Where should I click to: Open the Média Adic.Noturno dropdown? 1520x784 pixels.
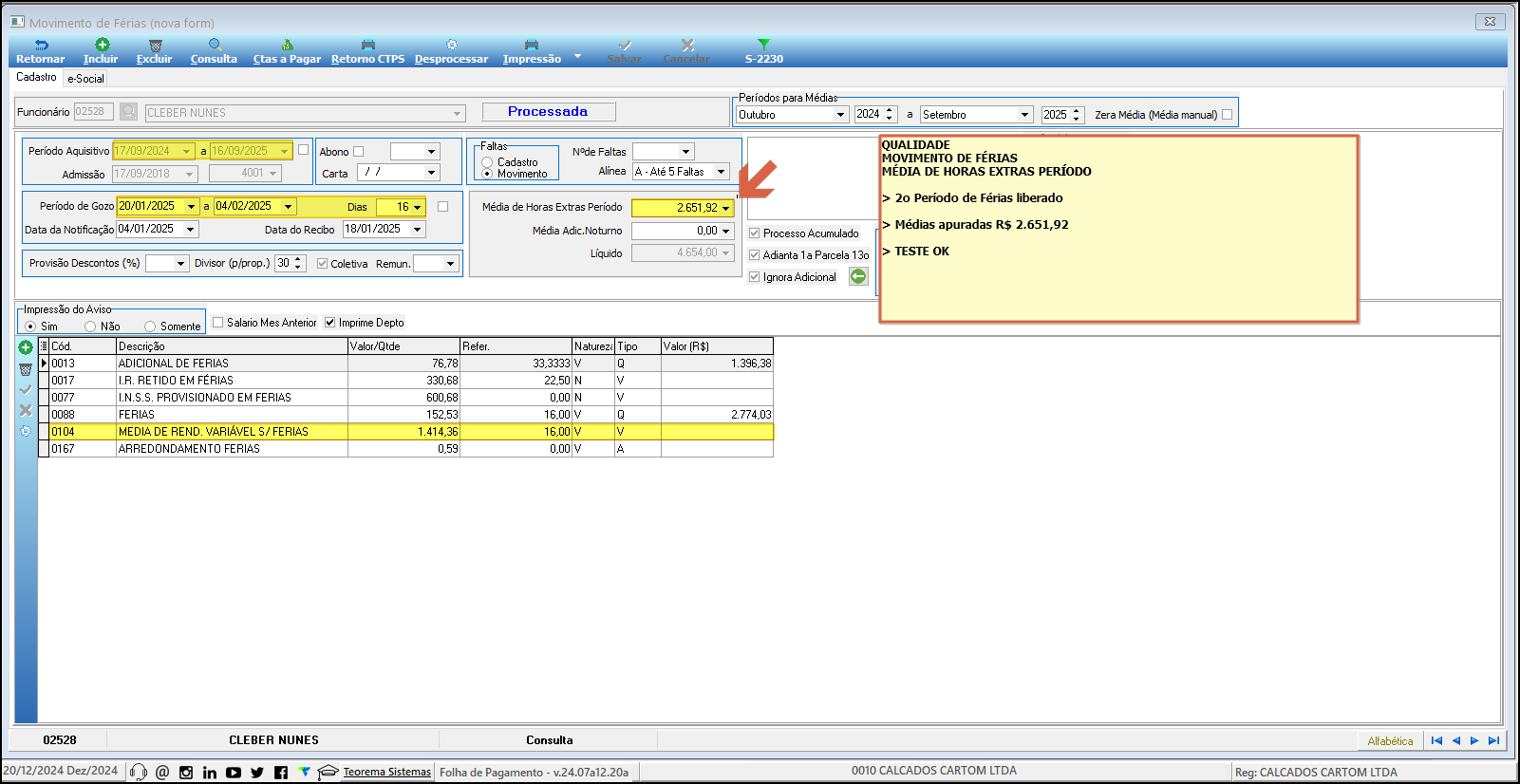[x=726, y=231]
